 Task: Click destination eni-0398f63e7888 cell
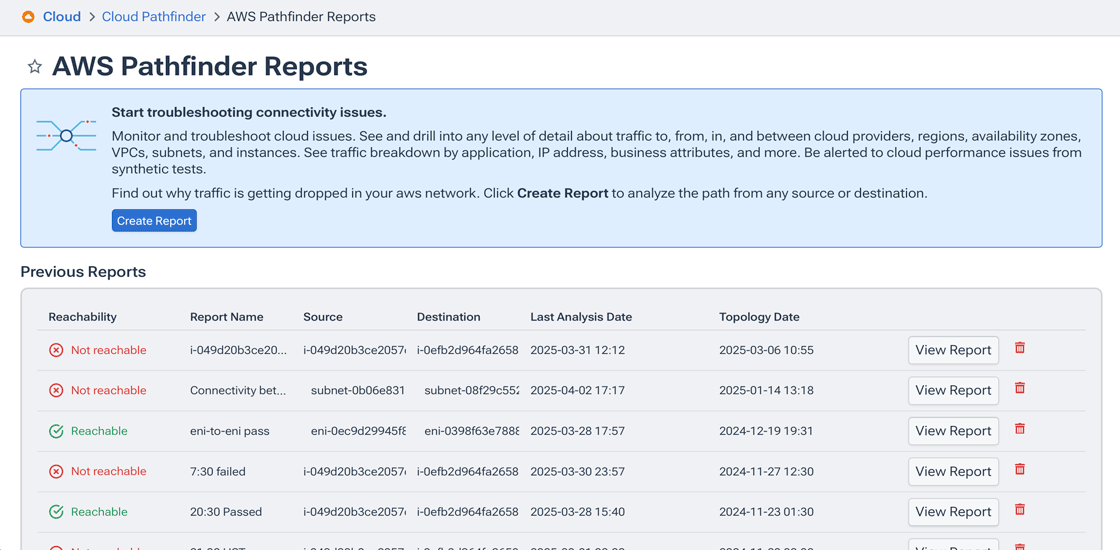[x=471, y=431]
